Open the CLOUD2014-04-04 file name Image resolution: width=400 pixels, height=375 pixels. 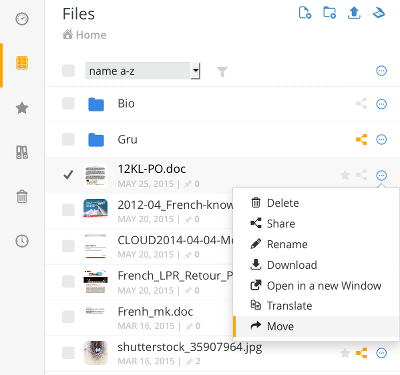[x=175, y=240]
